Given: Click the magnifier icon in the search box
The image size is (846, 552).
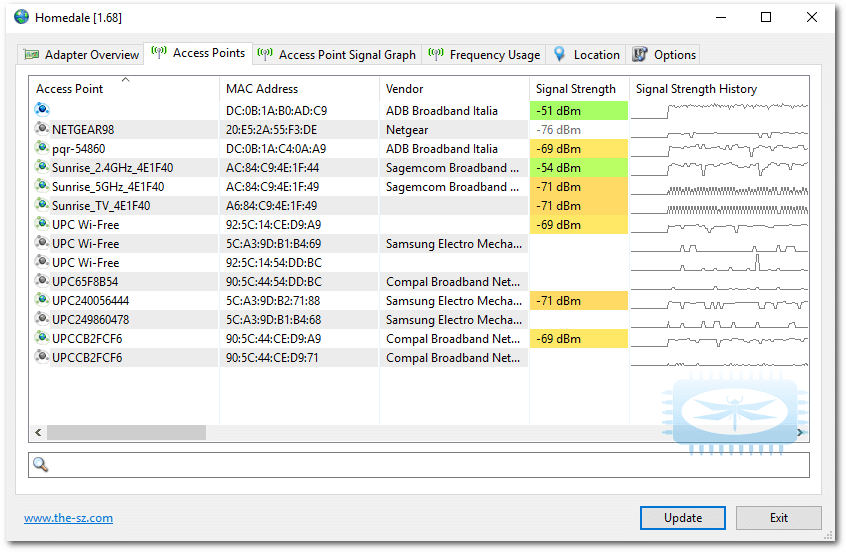Looking at the screenshot, I should (40, 464).
